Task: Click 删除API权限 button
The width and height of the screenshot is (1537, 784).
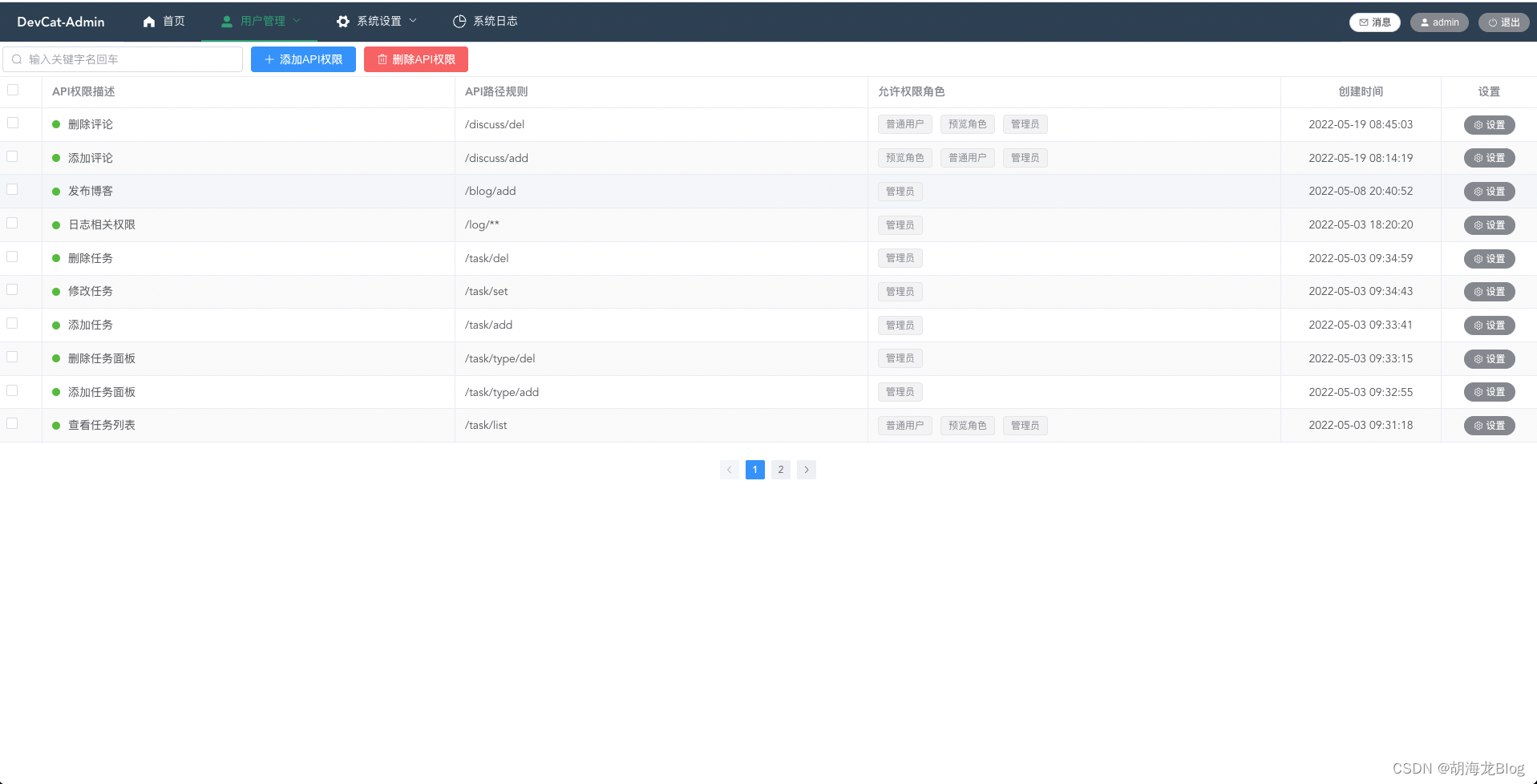Action: tap(416, 59)
